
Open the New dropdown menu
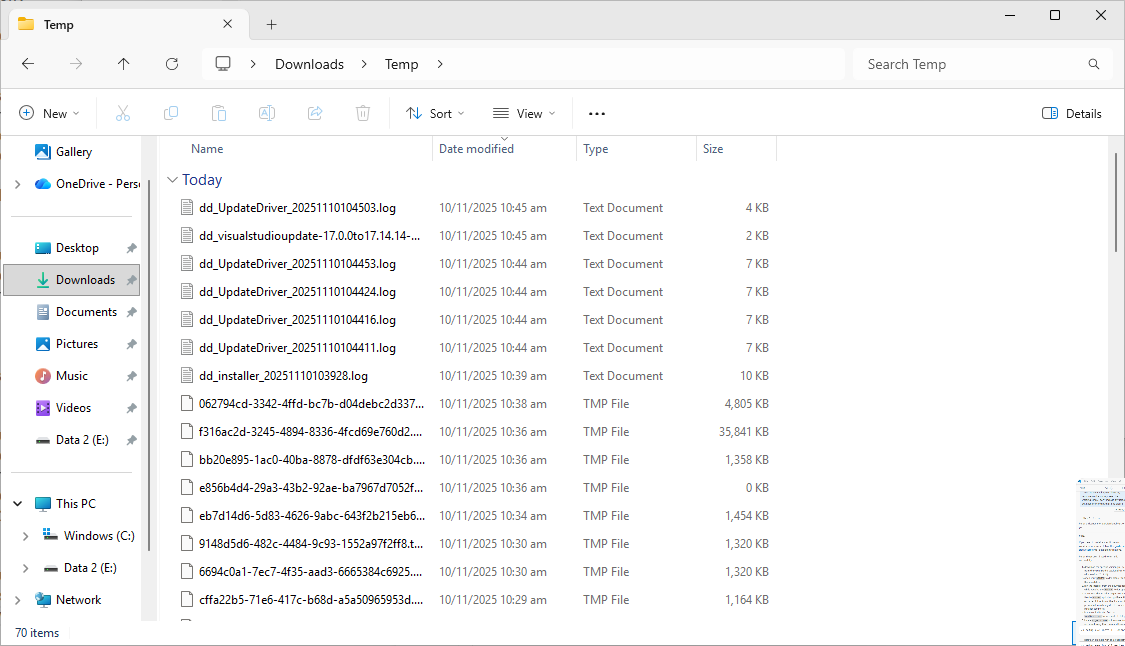click(x=49, y=113)
